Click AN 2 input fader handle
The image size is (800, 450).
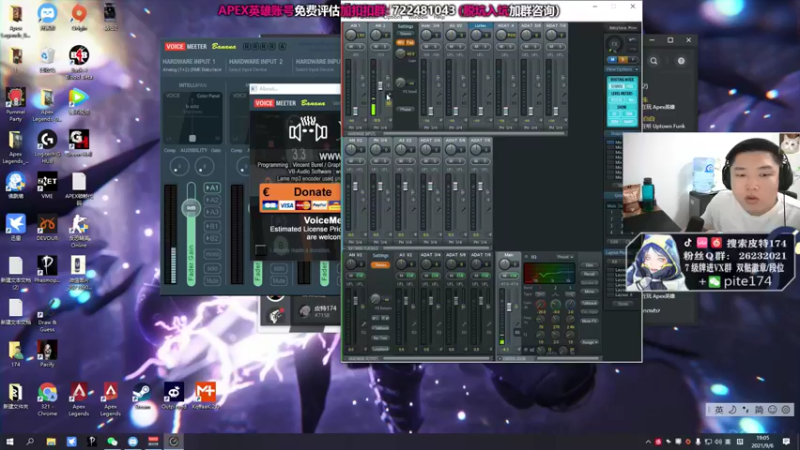point(380,86)
